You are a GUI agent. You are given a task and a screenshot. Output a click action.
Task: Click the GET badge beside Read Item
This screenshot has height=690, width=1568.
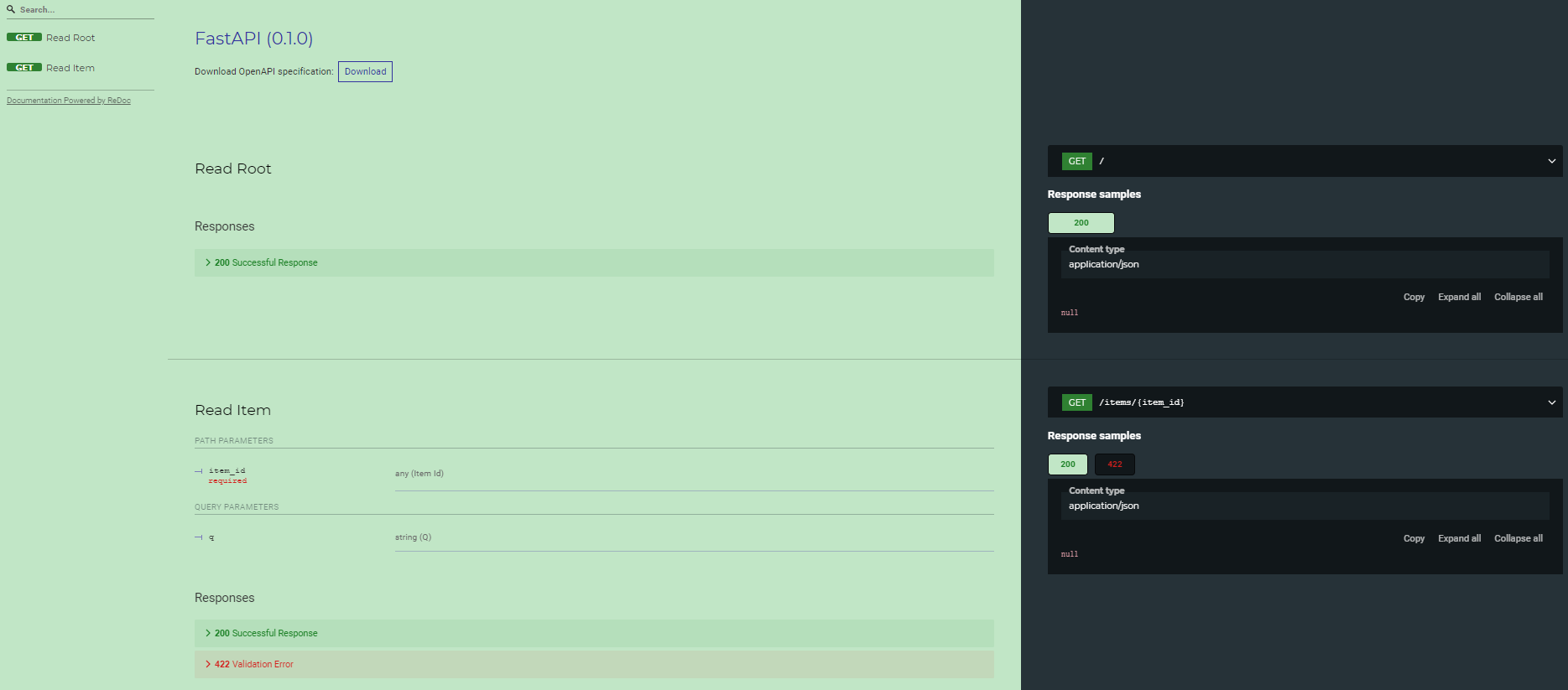tap(24, 68)
